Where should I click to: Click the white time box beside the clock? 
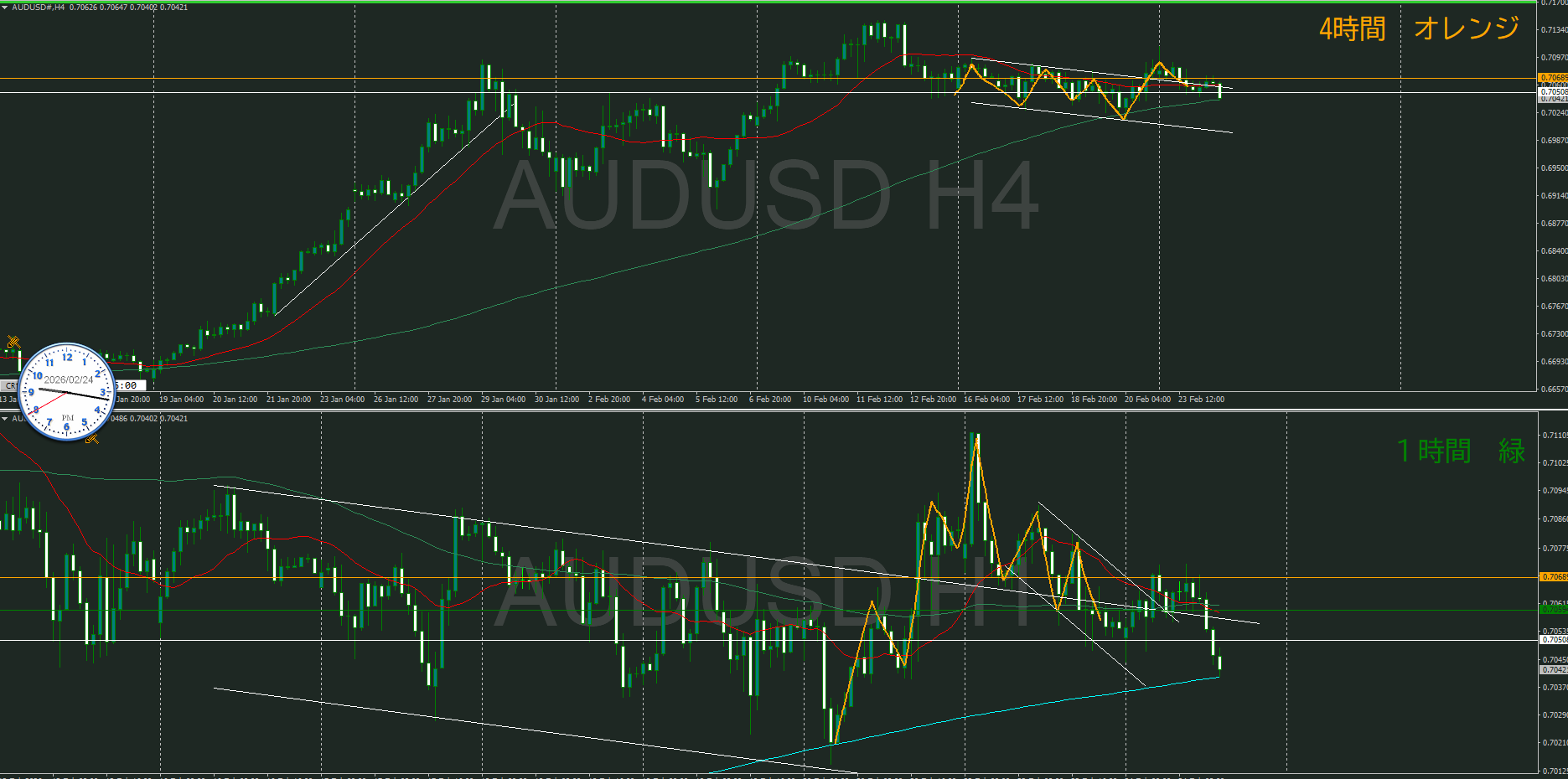130,385
